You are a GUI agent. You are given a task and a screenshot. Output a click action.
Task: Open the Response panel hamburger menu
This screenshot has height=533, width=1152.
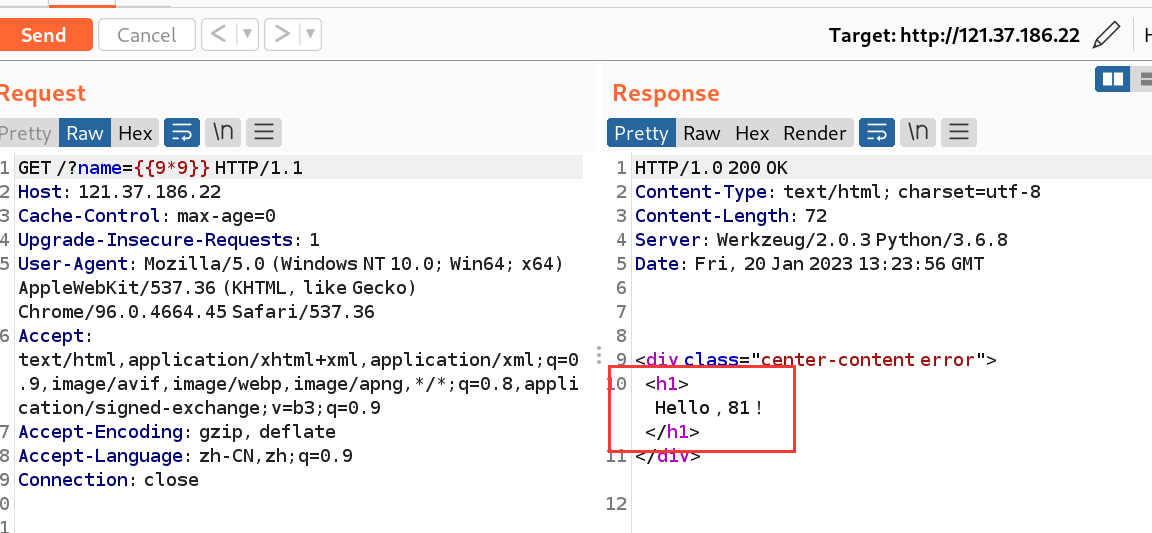point(959,132)
